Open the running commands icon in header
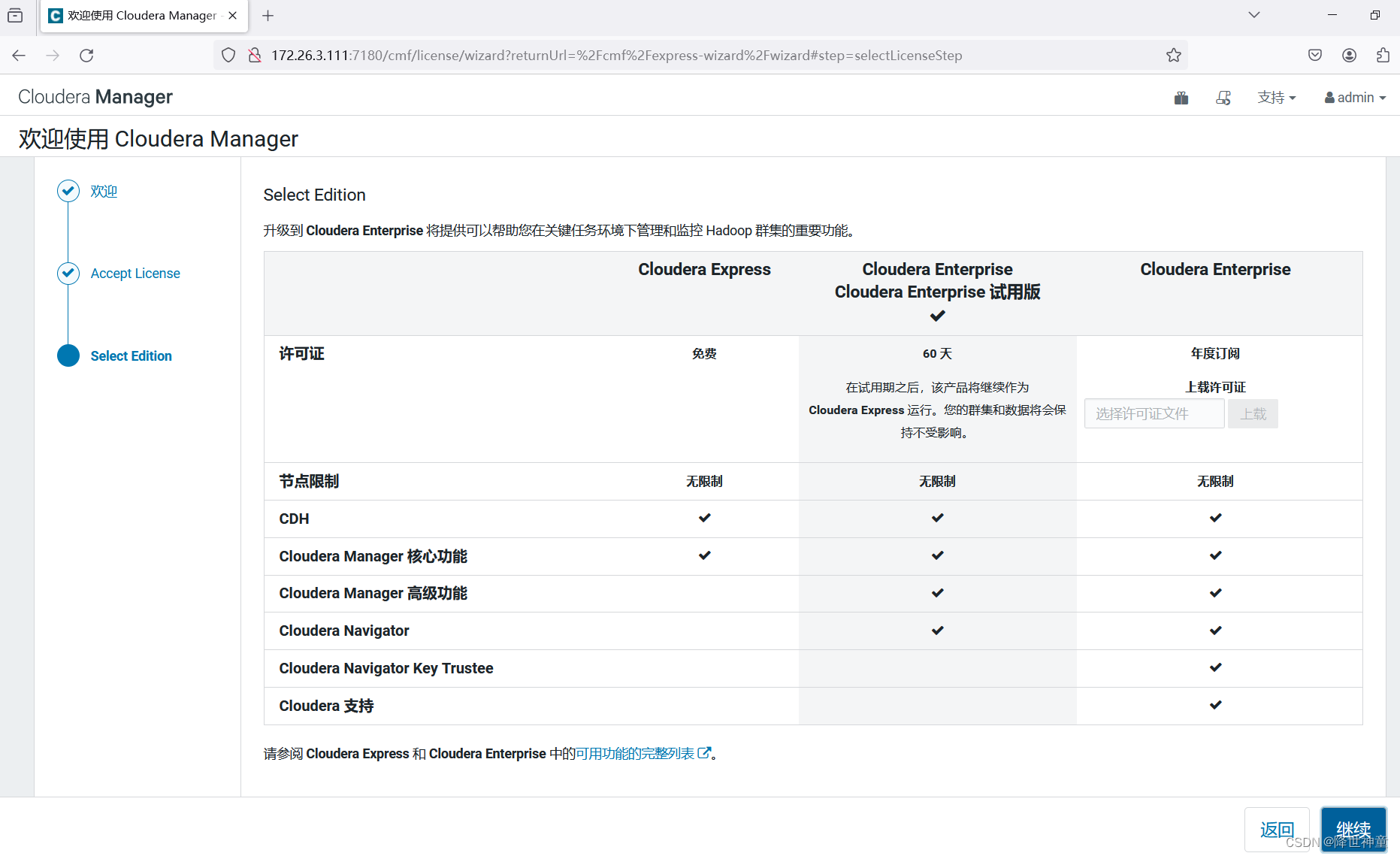The width and height of the screenshot is (1400, 856). pos(1223,98)
